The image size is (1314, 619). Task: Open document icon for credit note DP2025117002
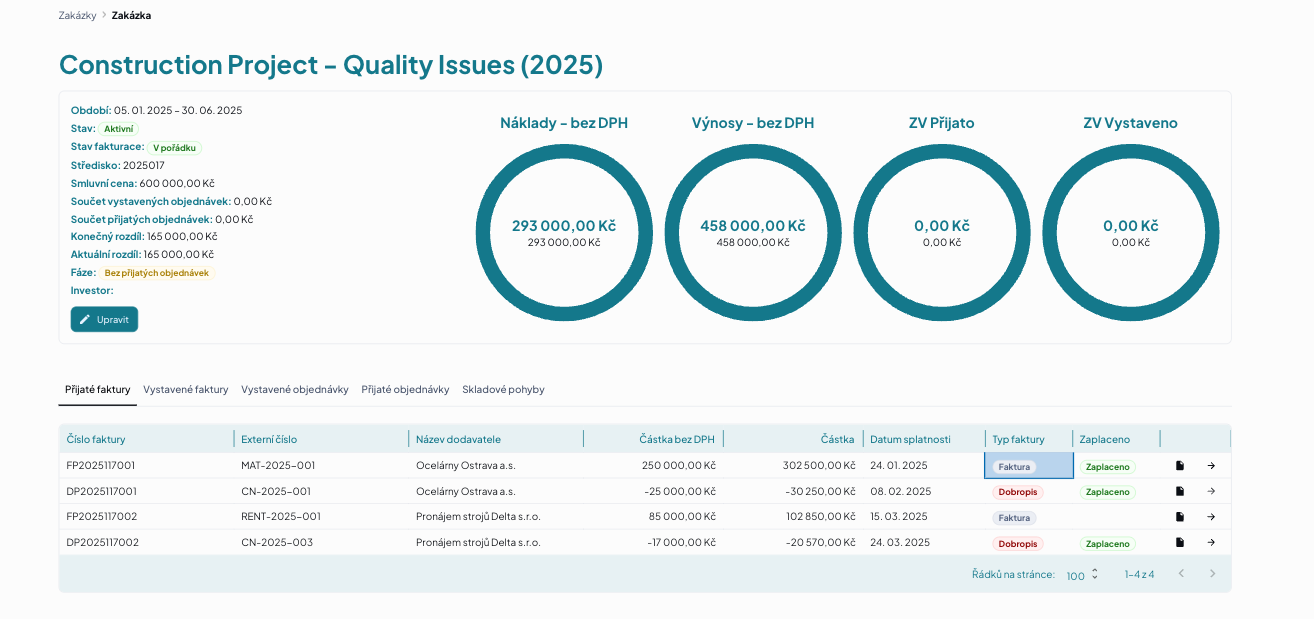click(1180, 543)
